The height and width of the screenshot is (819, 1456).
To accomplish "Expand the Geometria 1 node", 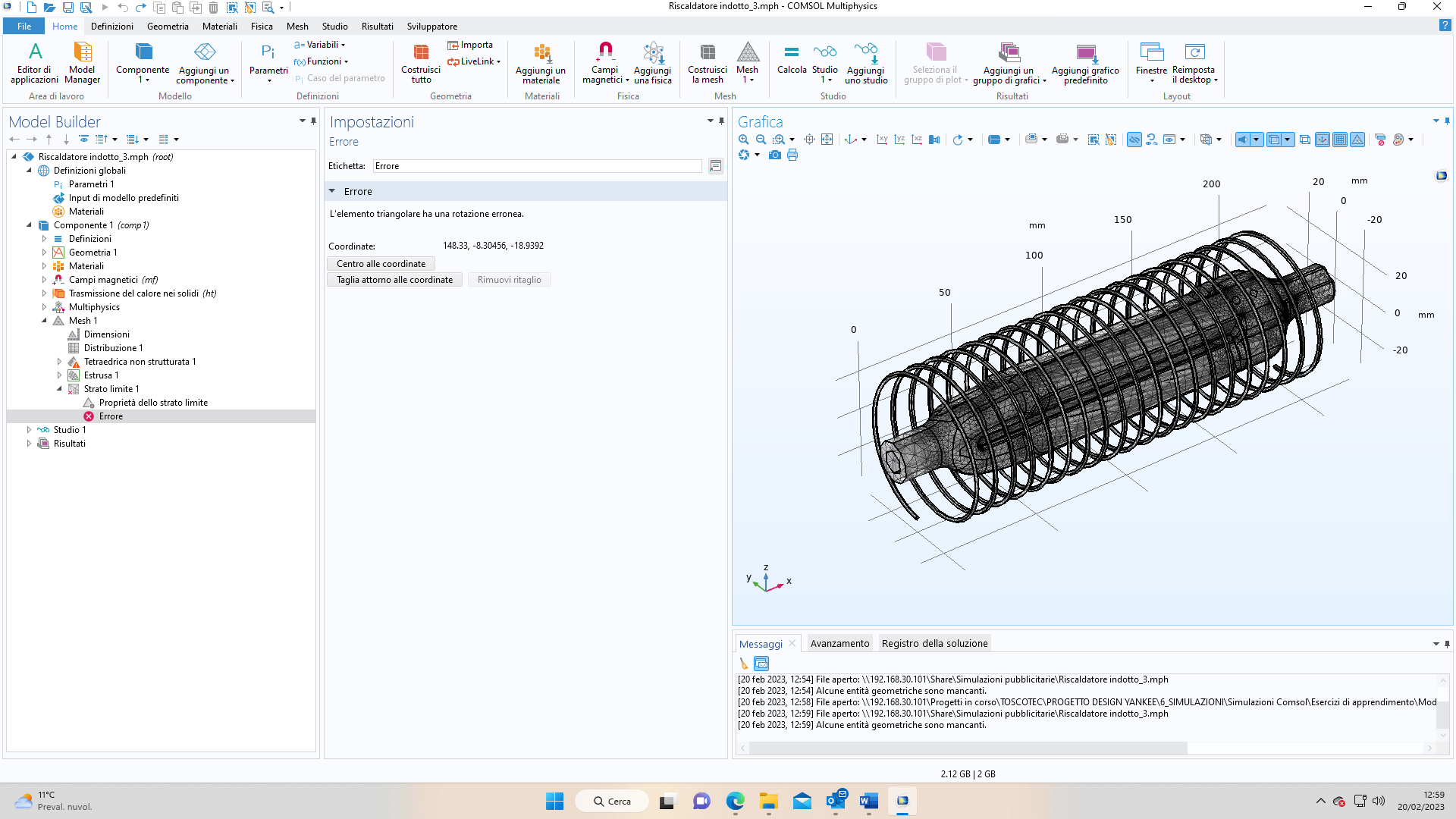I will click(x=44, y=253).
